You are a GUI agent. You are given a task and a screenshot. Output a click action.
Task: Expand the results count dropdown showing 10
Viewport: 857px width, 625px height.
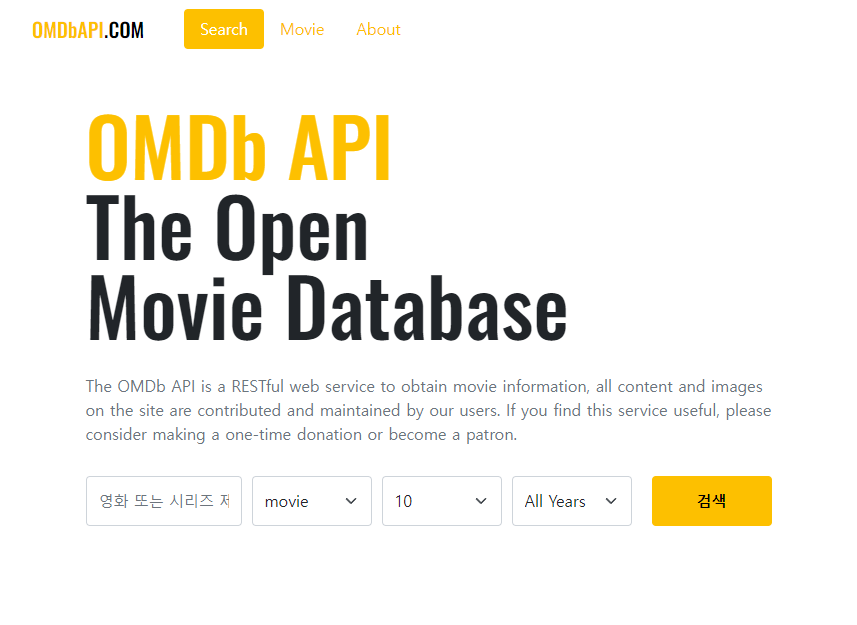(x=442, y=501)
